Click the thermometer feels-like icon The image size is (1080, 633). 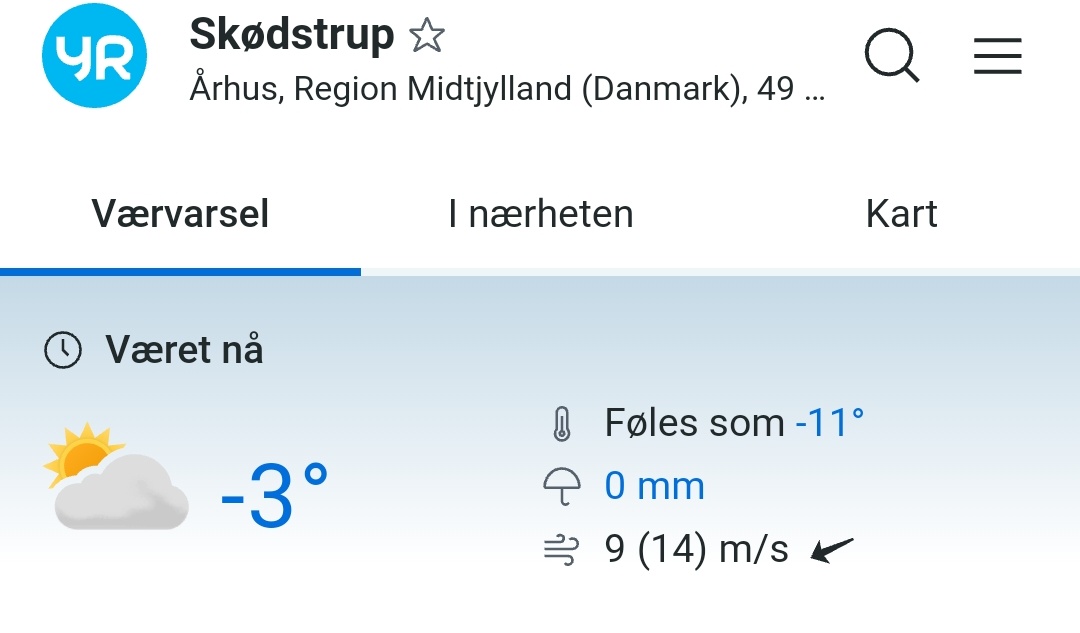561,424
